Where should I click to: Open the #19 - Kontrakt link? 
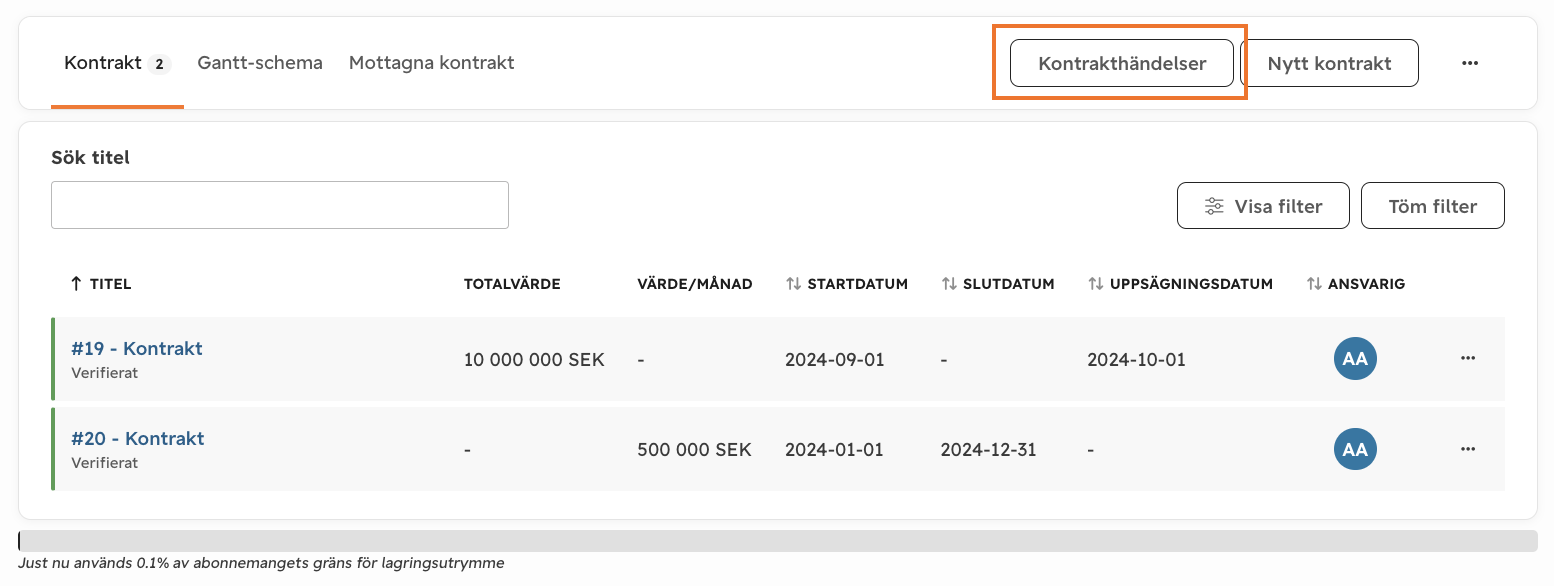137,349
